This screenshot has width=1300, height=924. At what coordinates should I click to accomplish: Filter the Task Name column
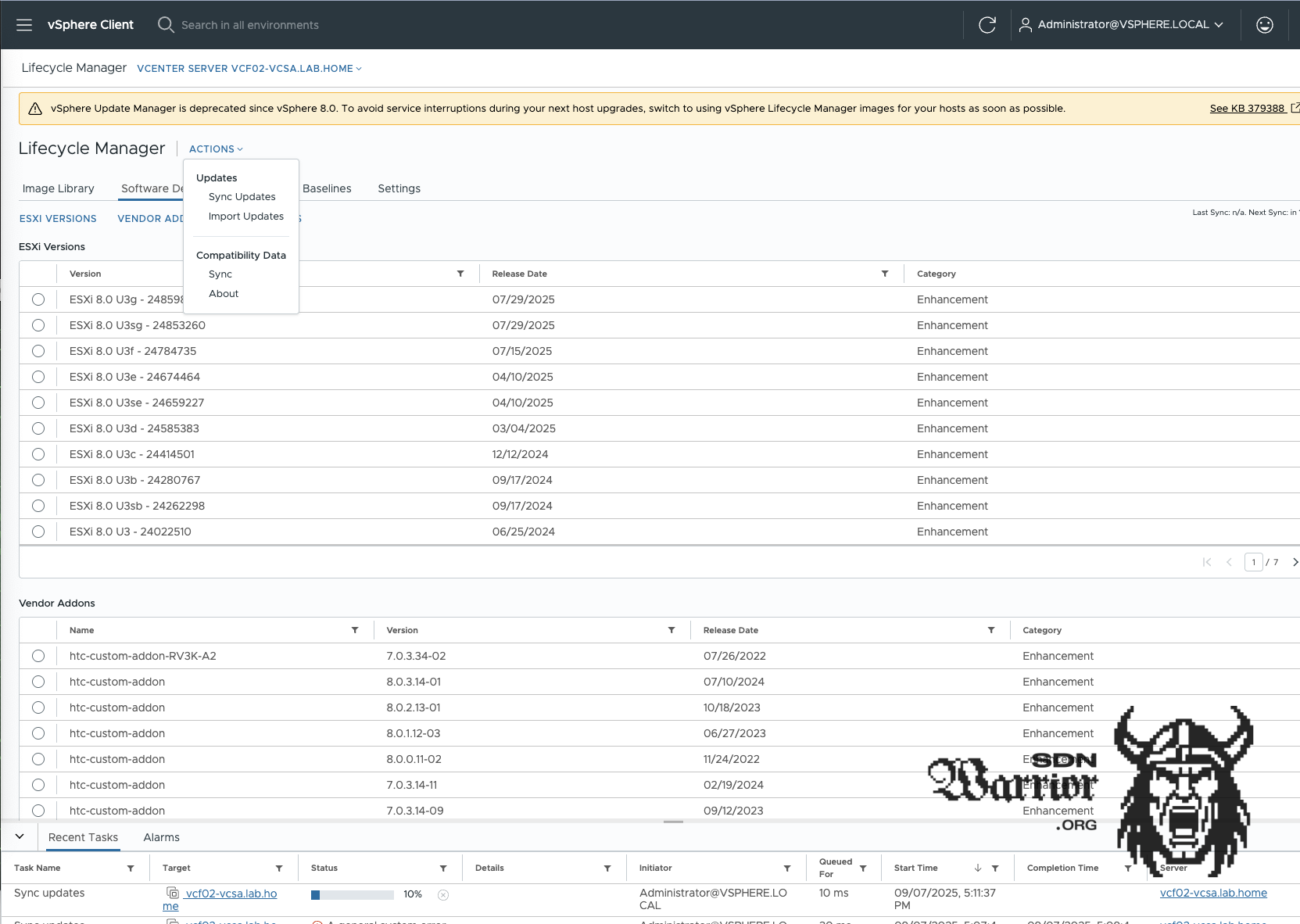point(131,868)
